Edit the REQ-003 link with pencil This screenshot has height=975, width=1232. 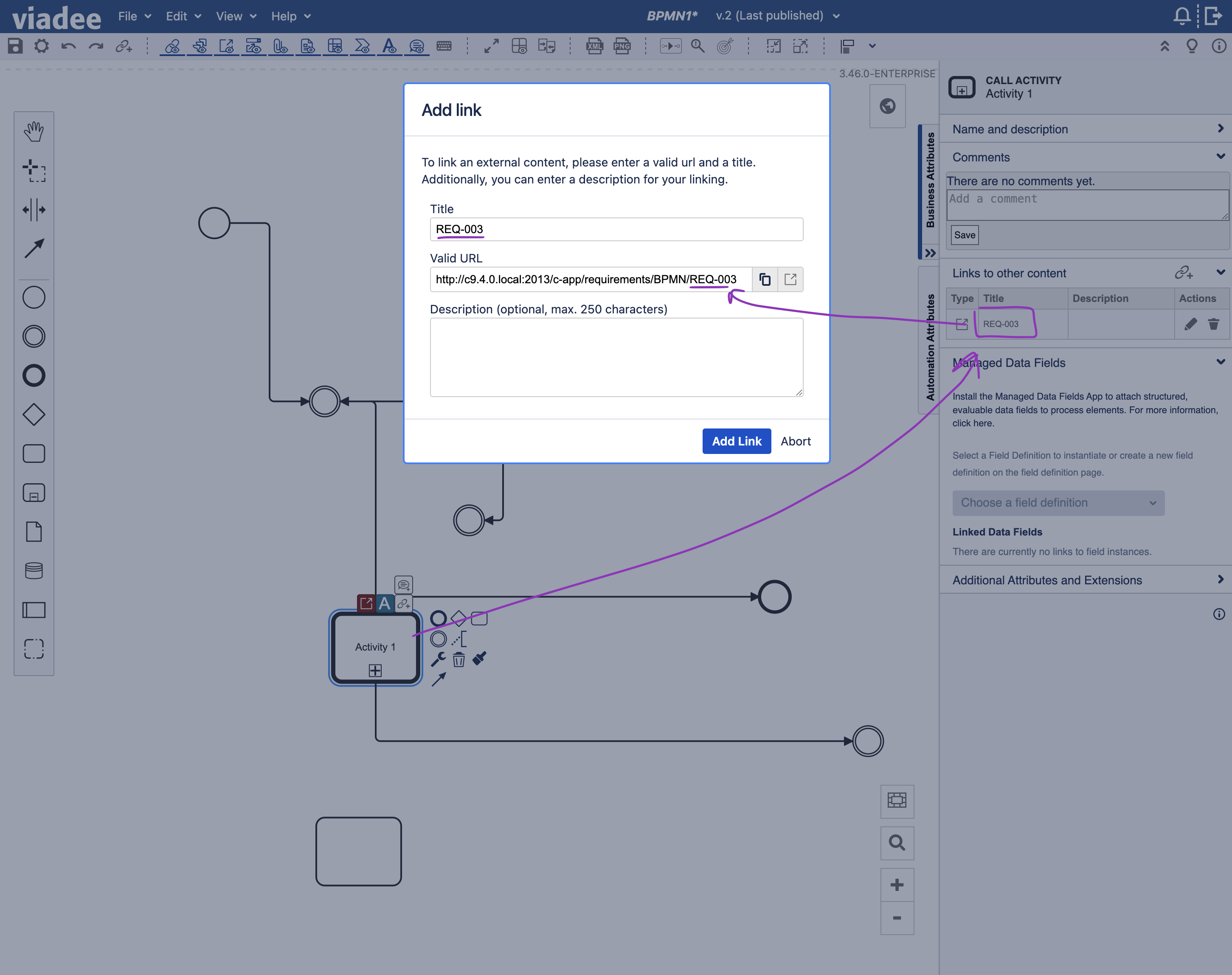(1190, 324)
